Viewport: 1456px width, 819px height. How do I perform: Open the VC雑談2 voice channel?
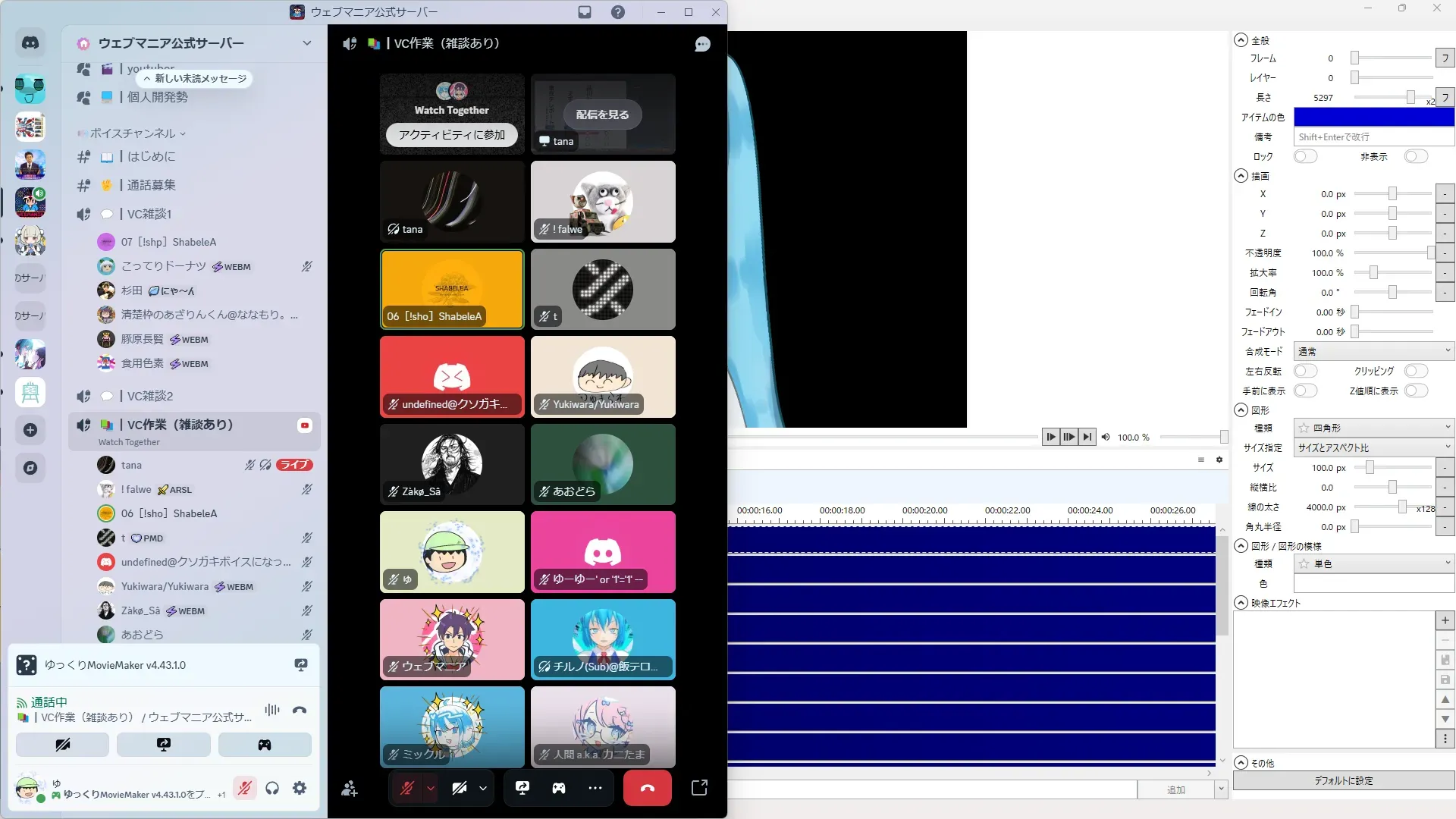click(x=150, y=396)
